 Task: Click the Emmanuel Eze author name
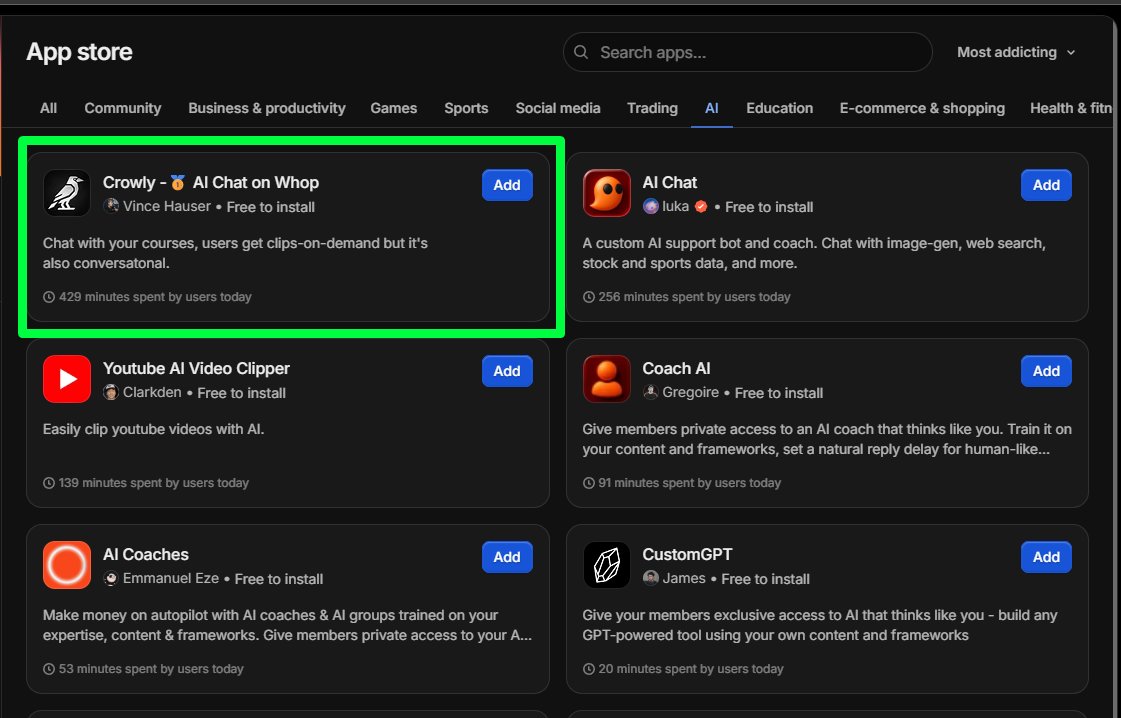click(x=171, y=578)
